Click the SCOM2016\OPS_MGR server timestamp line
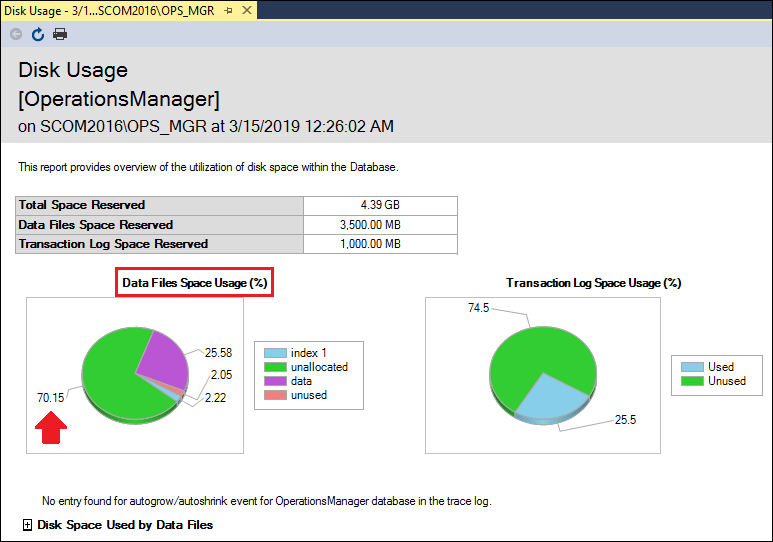The width and height of the screenshot is (773, 542). pos(206,126)
